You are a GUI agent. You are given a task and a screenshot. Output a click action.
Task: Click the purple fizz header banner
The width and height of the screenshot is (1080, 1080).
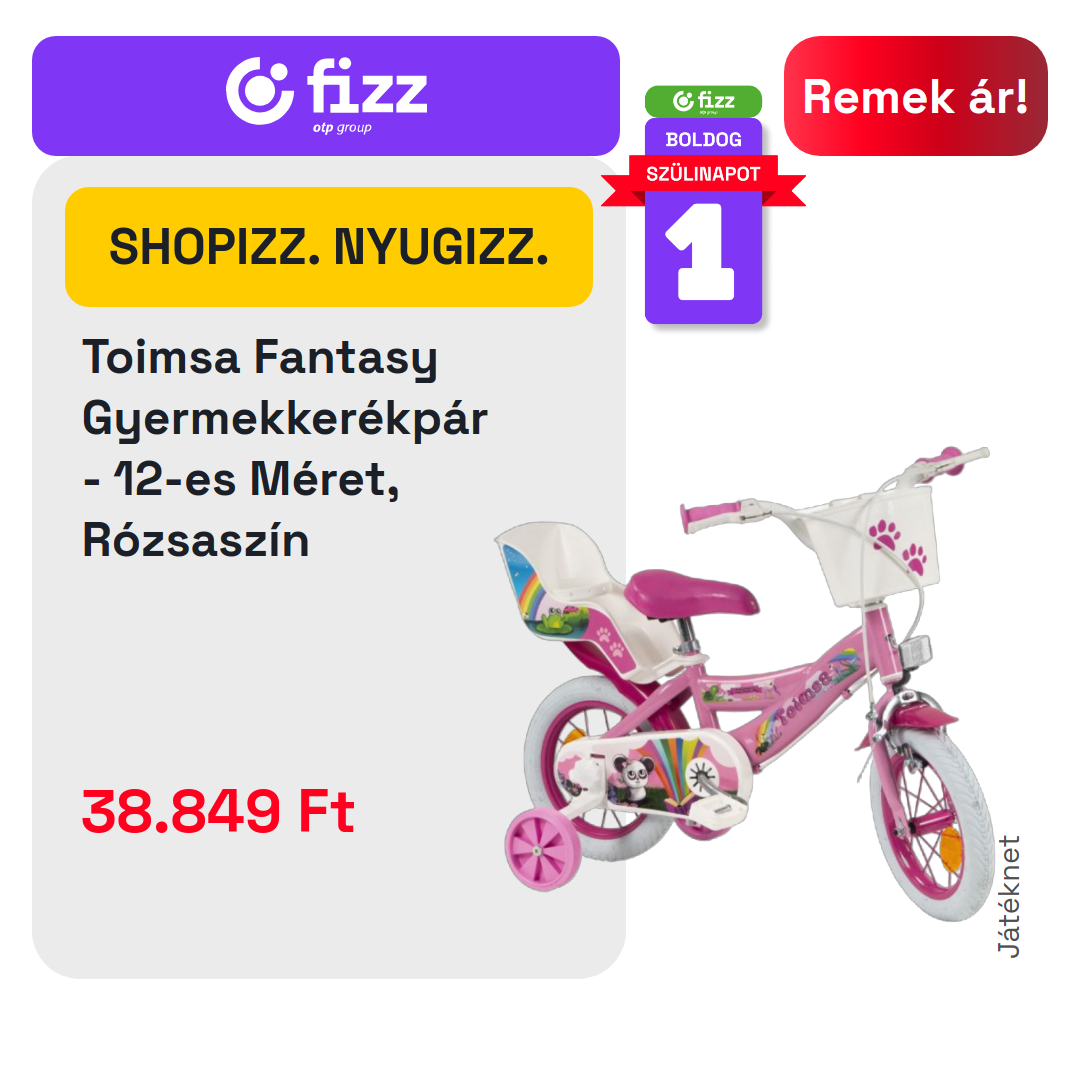pos(326,96)
